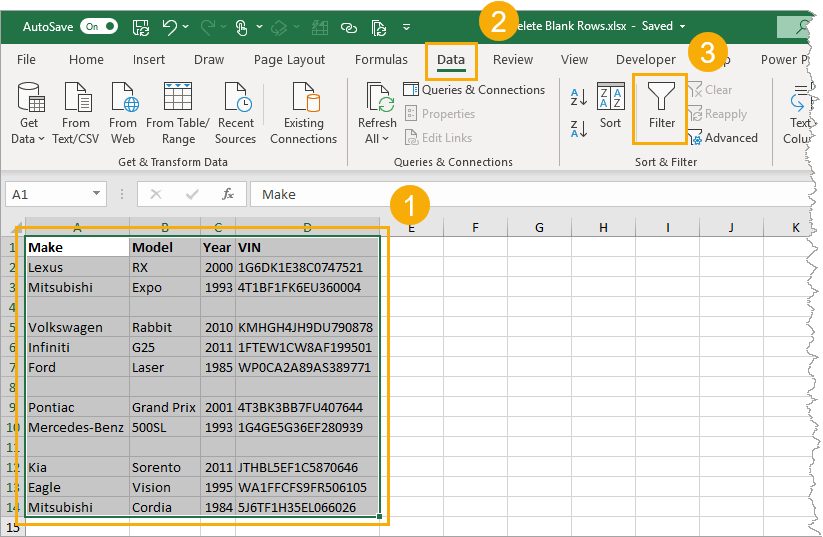Screen dimensions: 823x537
Task: Open the File tab
Action: point(26,59)
